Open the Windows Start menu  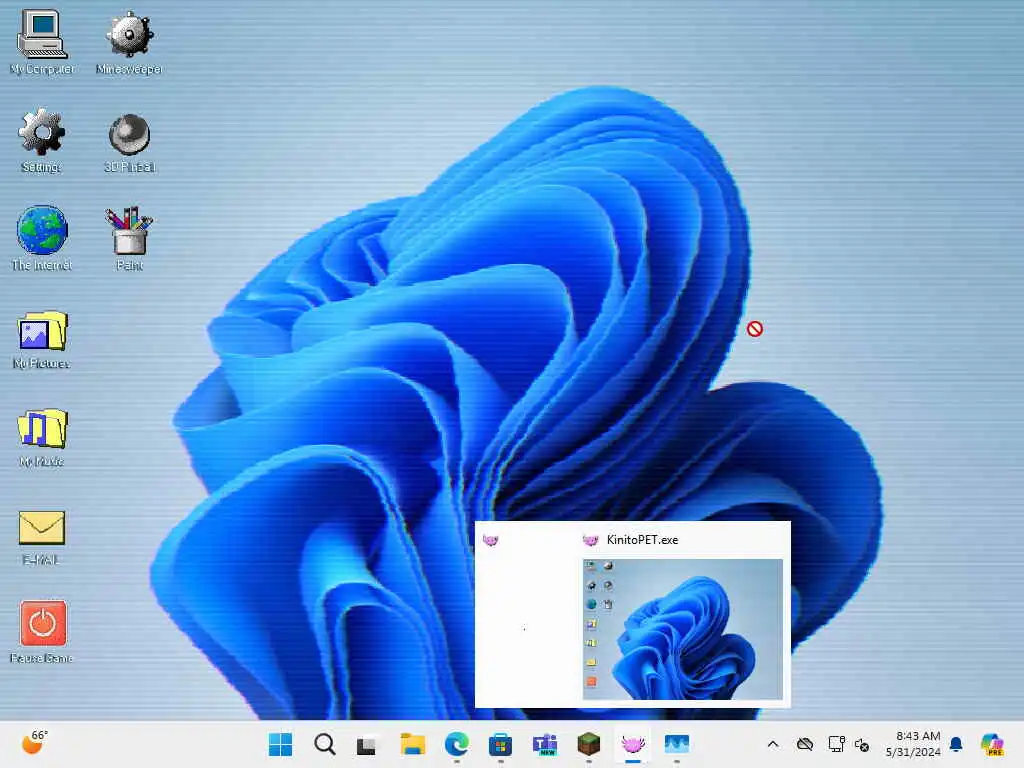281,744
